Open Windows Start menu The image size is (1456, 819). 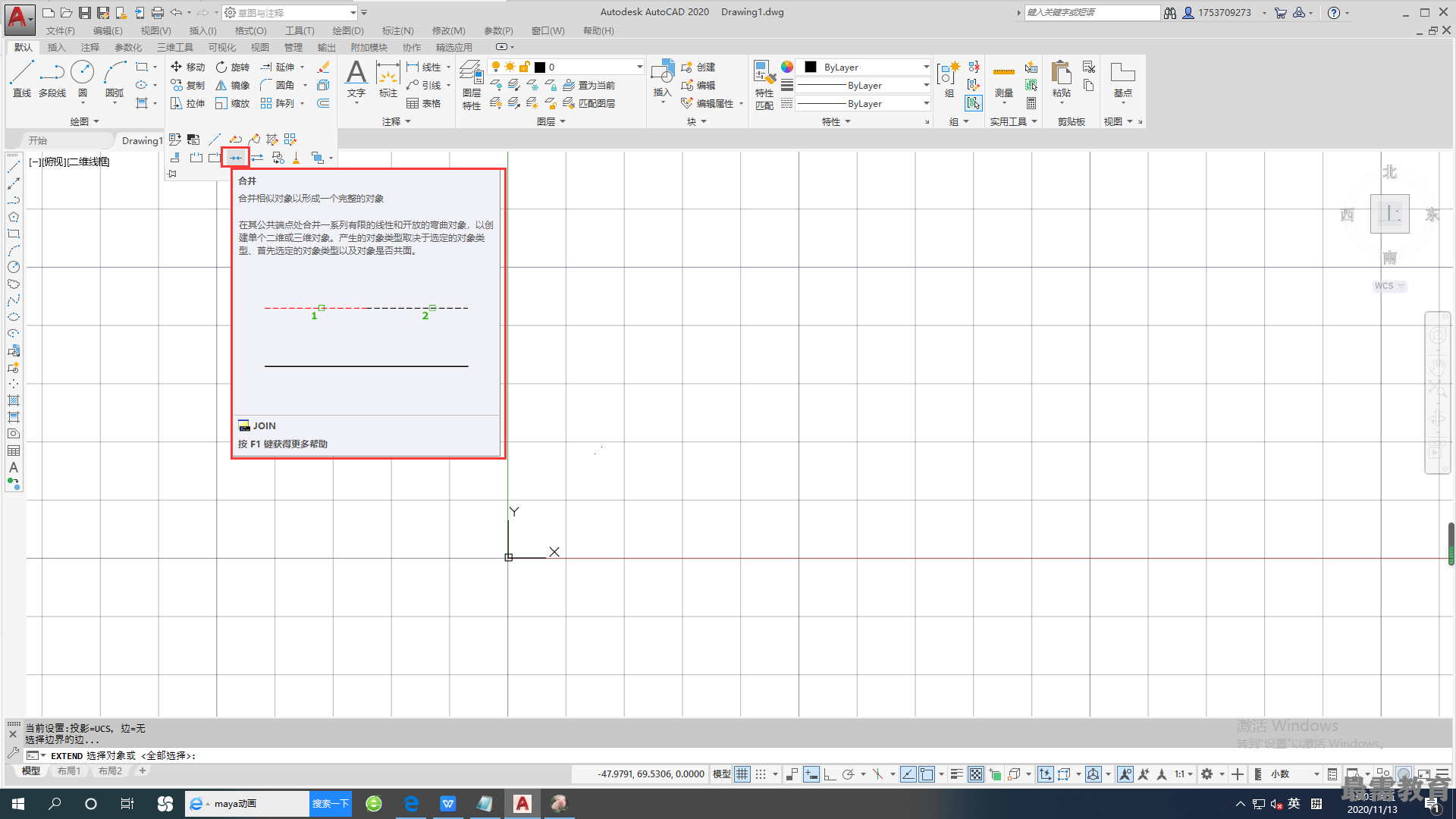[18, 804]
